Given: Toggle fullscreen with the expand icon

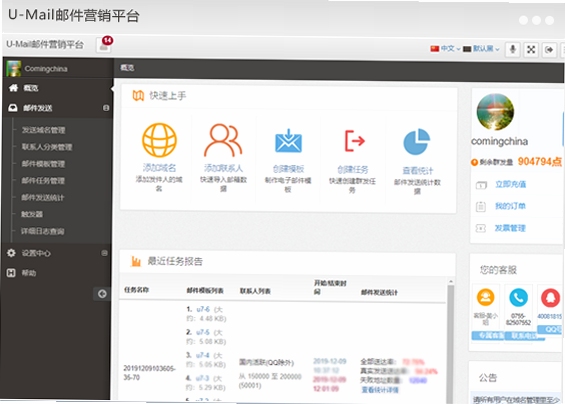Looking at the screenshot, I should click(531, 50).
